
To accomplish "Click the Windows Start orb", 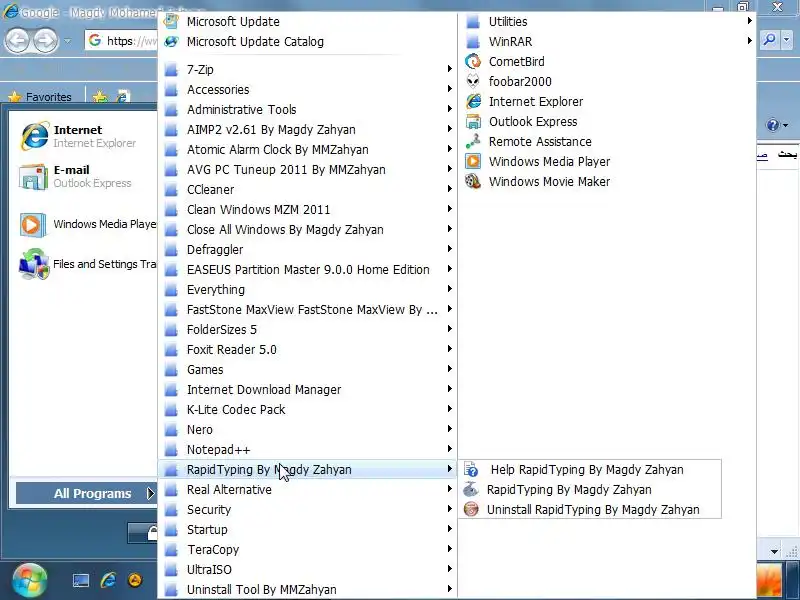I will click(x=29, y=581).
